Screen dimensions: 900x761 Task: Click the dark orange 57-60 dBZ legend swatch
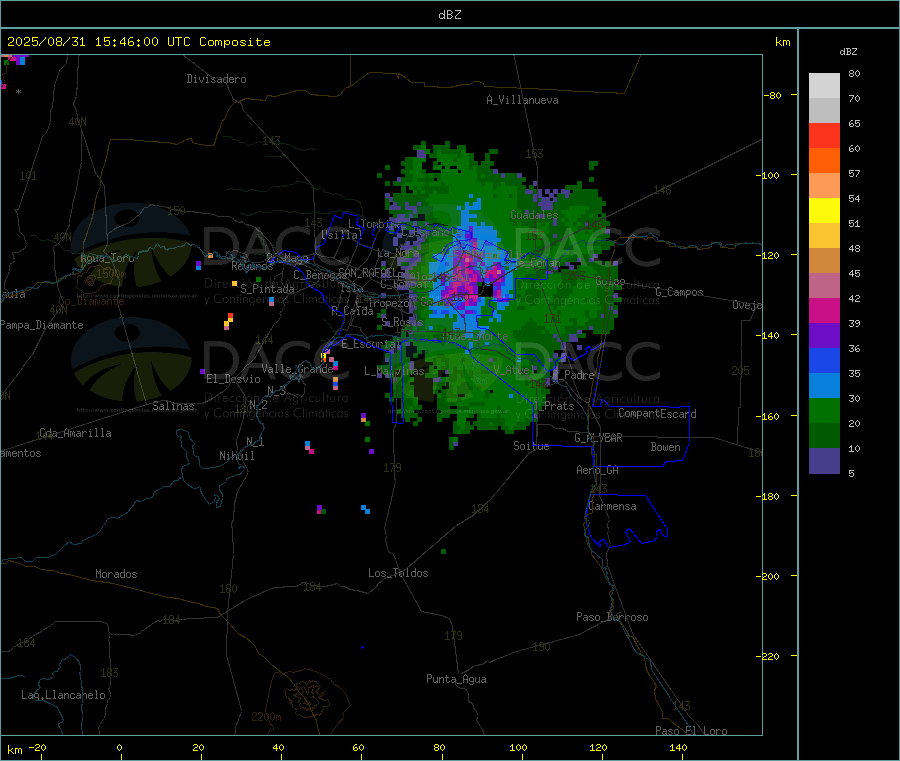tap(824, 161)
